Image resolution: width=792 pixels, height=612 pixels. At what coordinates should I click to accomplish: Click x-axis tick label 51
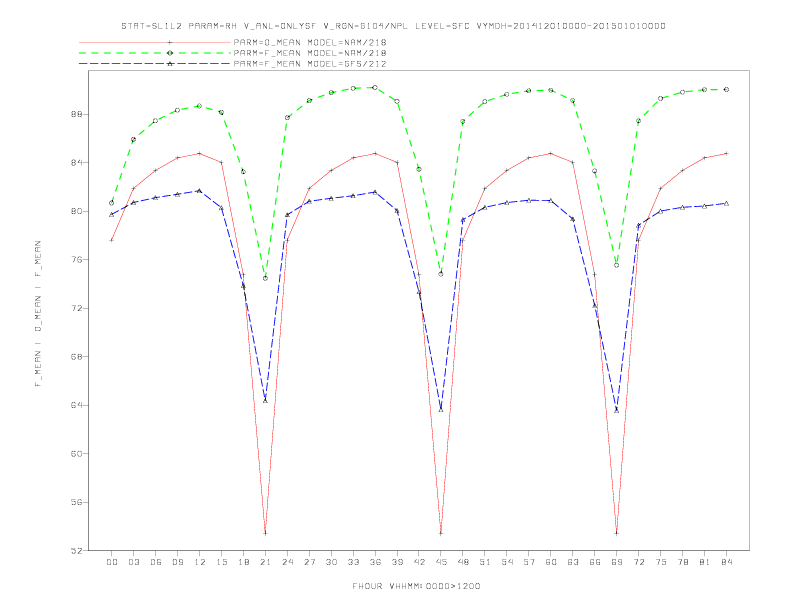[485, 562]
